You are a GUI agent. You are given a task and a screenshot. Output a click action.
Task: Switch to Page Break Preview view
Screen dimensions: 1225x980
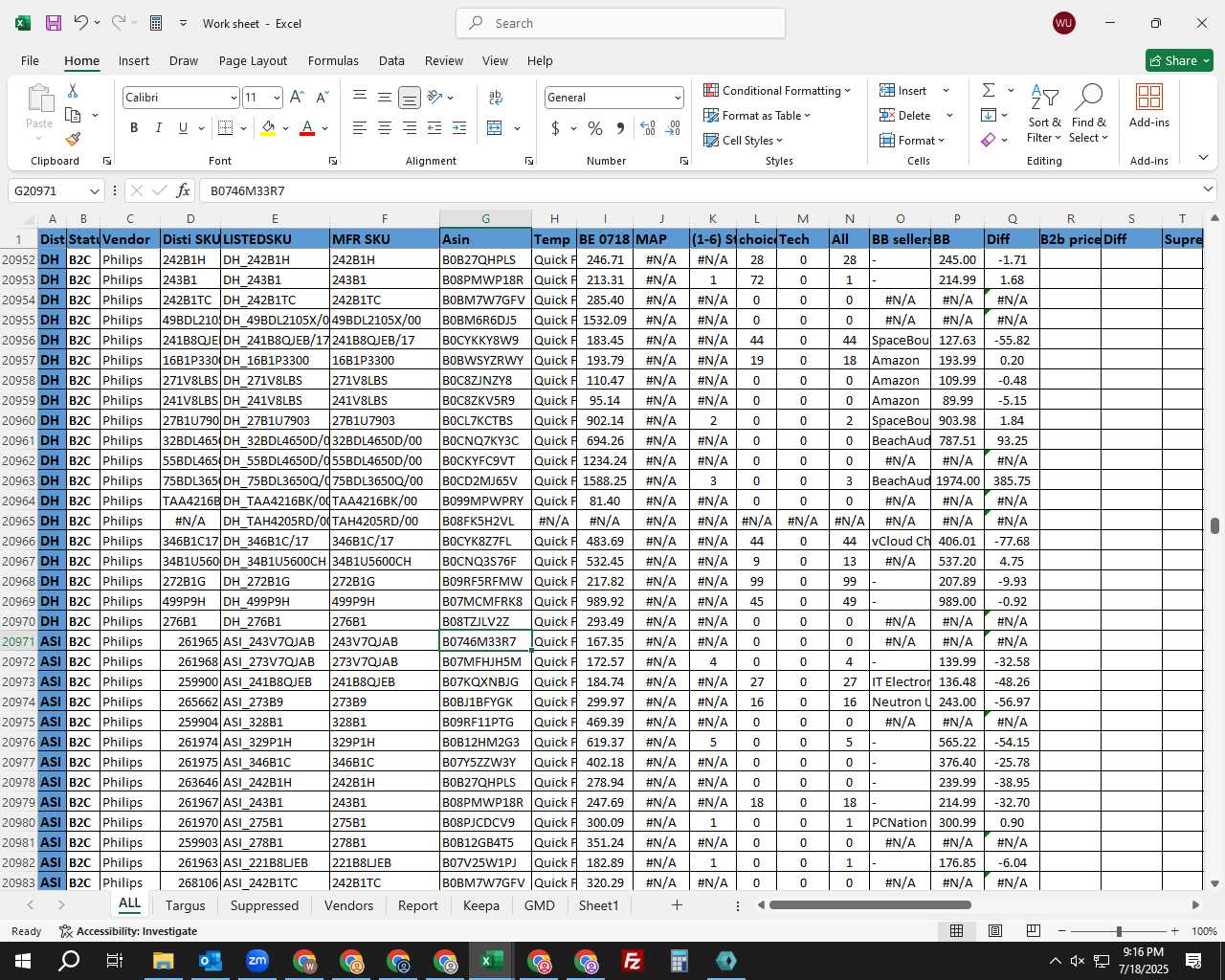1034,931
